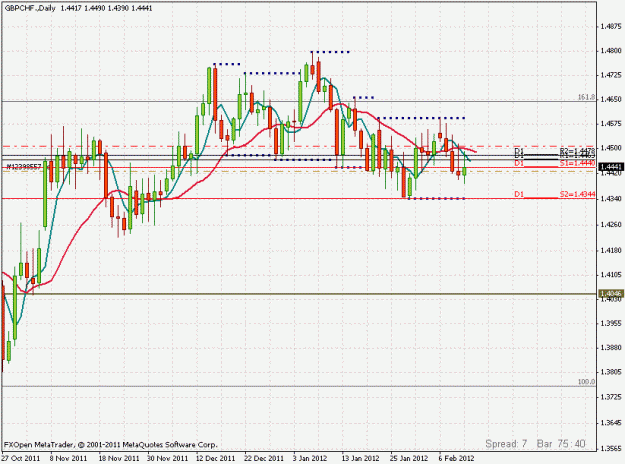This screenshot has width=625, height=464.
Task: Click the S2=1.4344 pivot label
Action: click(577, 195)
